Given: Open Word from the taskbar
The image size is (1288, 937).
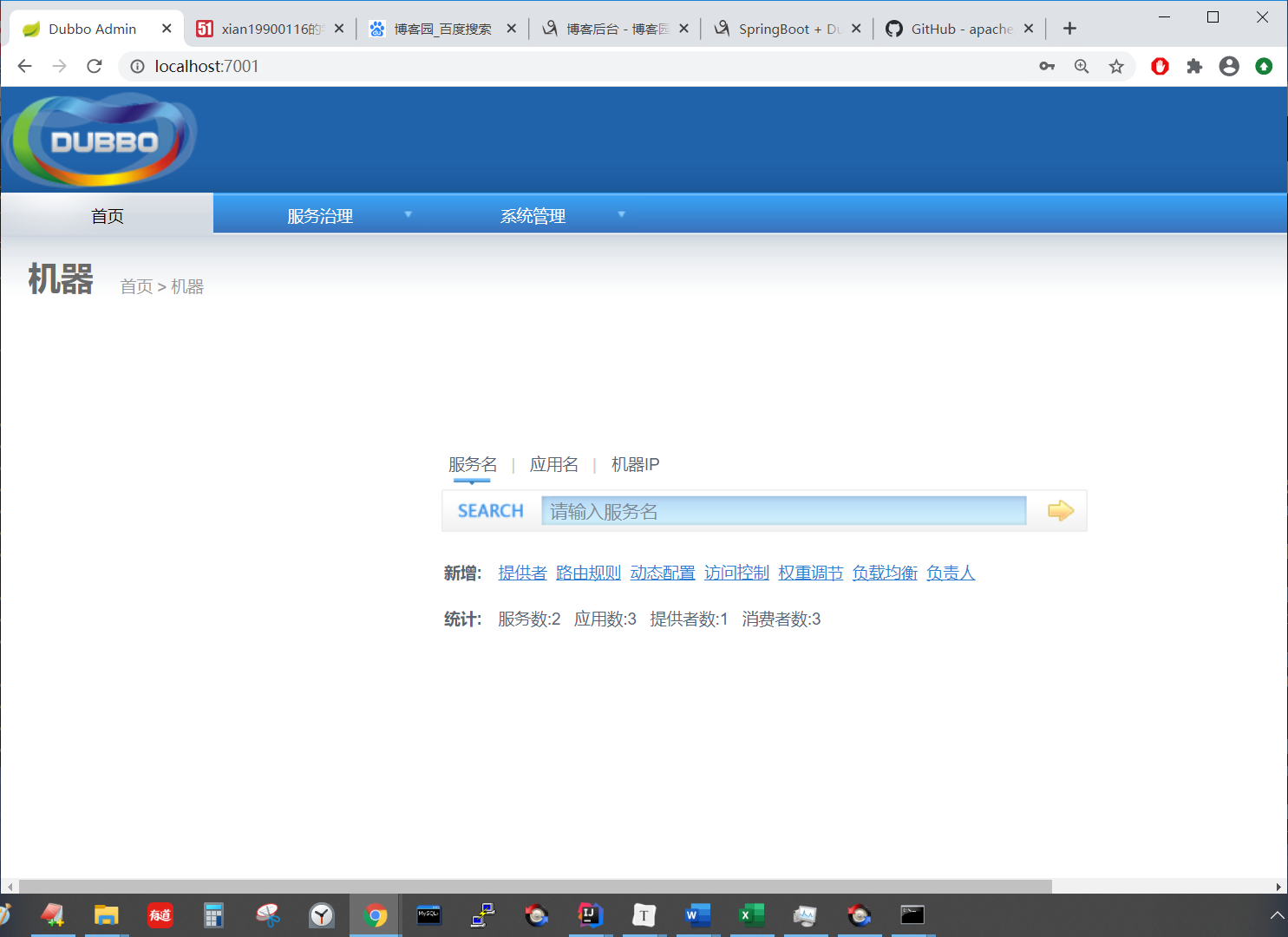Looking at the screenshot, I should [x=698, y=915].
